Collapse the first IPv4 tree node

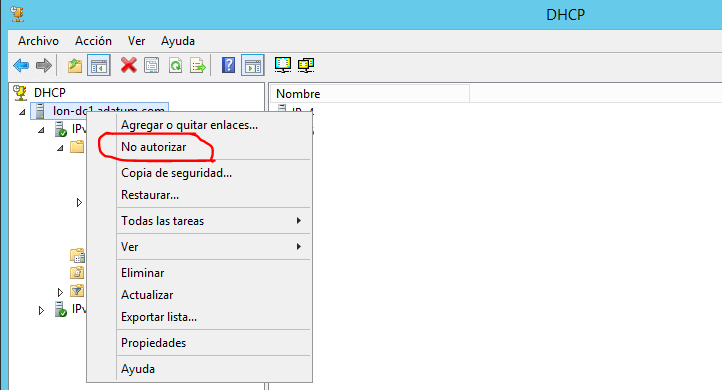coord(41,130)
